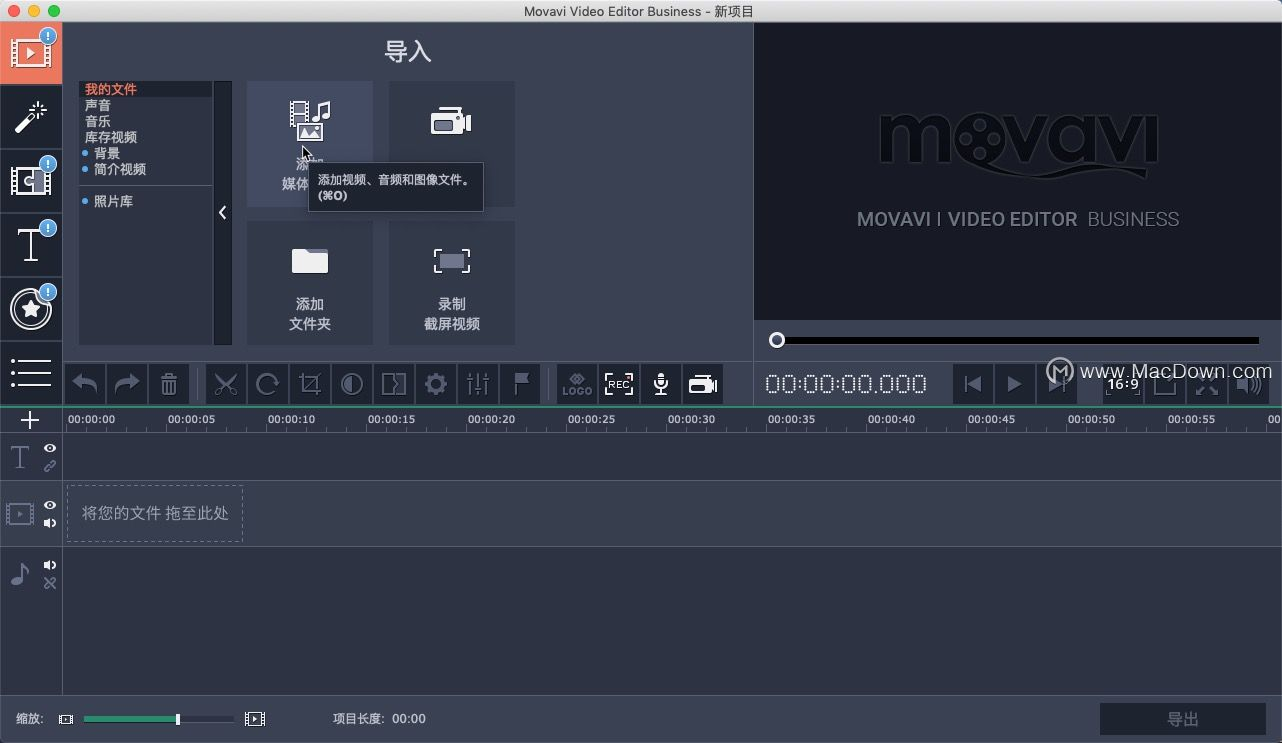Click timeline ruler at 00:00:10

coord(291,420)
